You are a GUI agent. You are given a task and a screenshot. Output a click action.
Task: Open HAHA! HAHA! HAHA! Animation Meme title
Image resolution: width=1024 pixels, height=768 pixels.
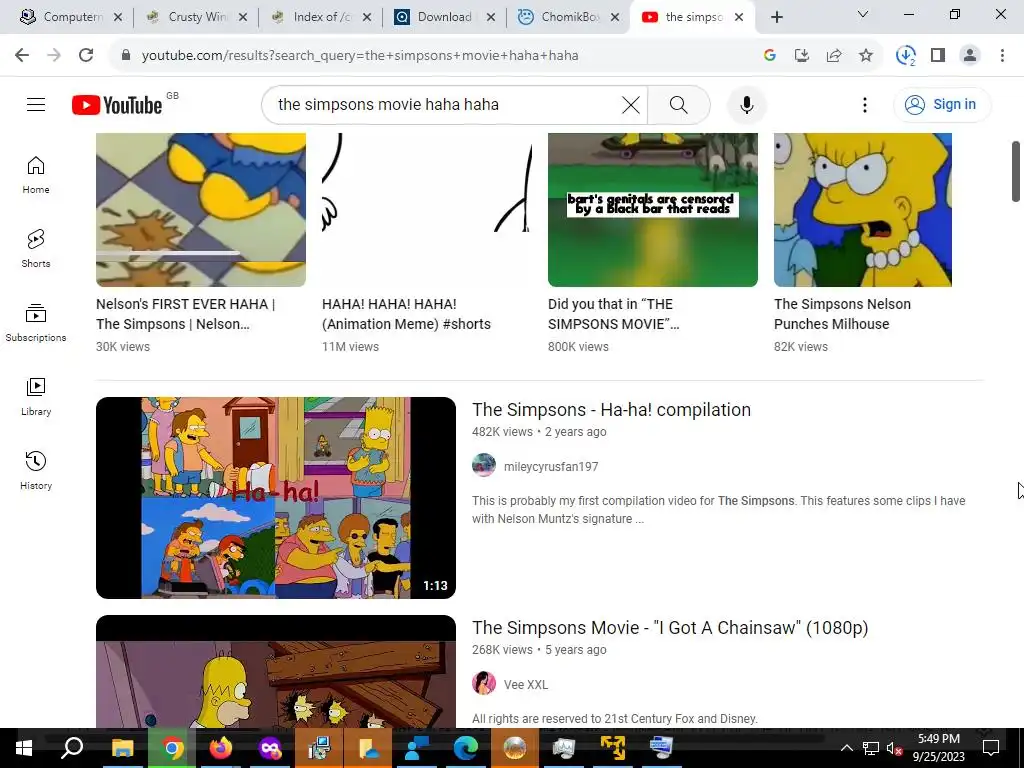[406, 314]
